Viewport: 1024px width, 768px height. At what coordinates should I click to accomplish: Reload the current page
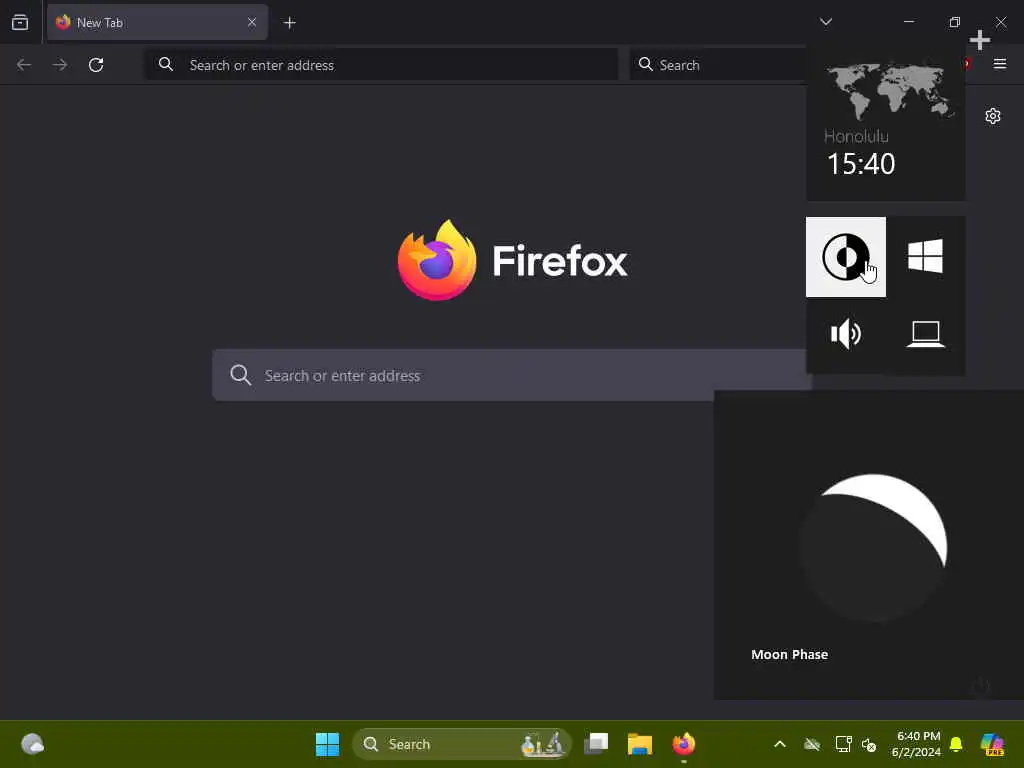tap(96, 65)
